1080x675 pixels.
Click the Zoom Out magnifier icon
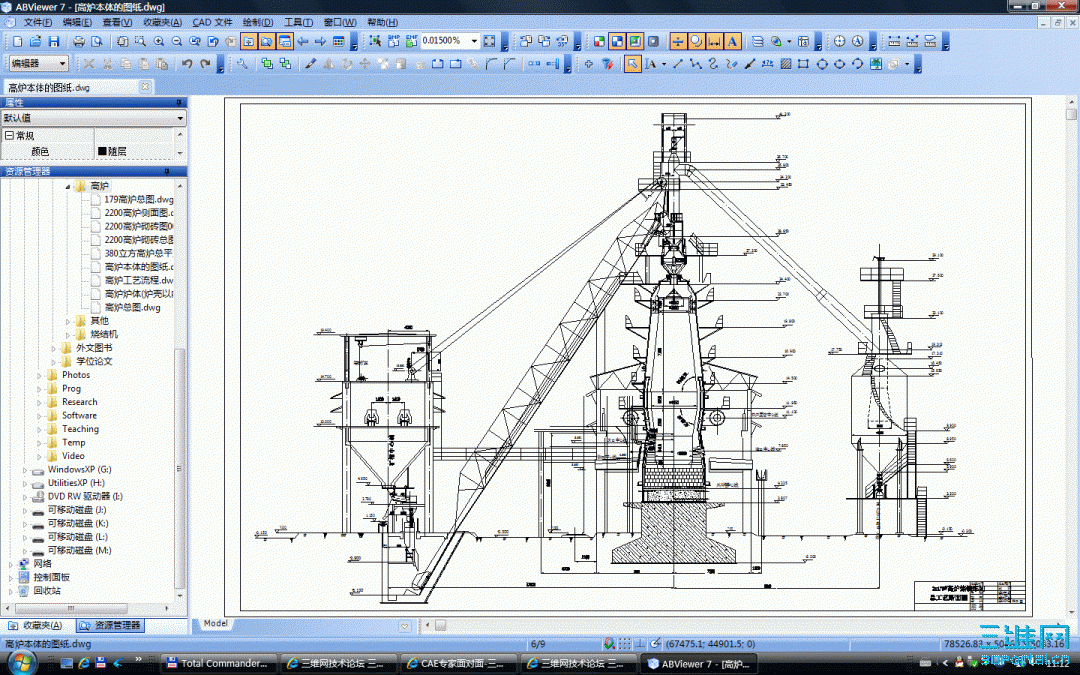177,41
